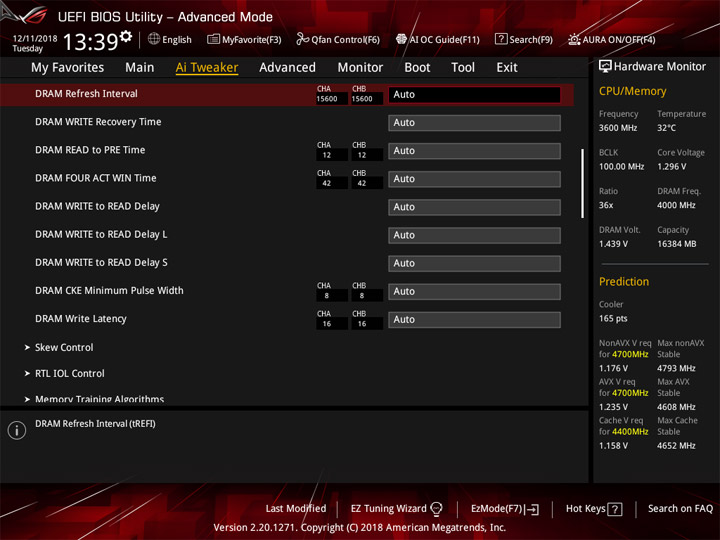This screenshot has width=720, height=540.
Task: Open Search(F9) tool
Action: coord(523,39)
